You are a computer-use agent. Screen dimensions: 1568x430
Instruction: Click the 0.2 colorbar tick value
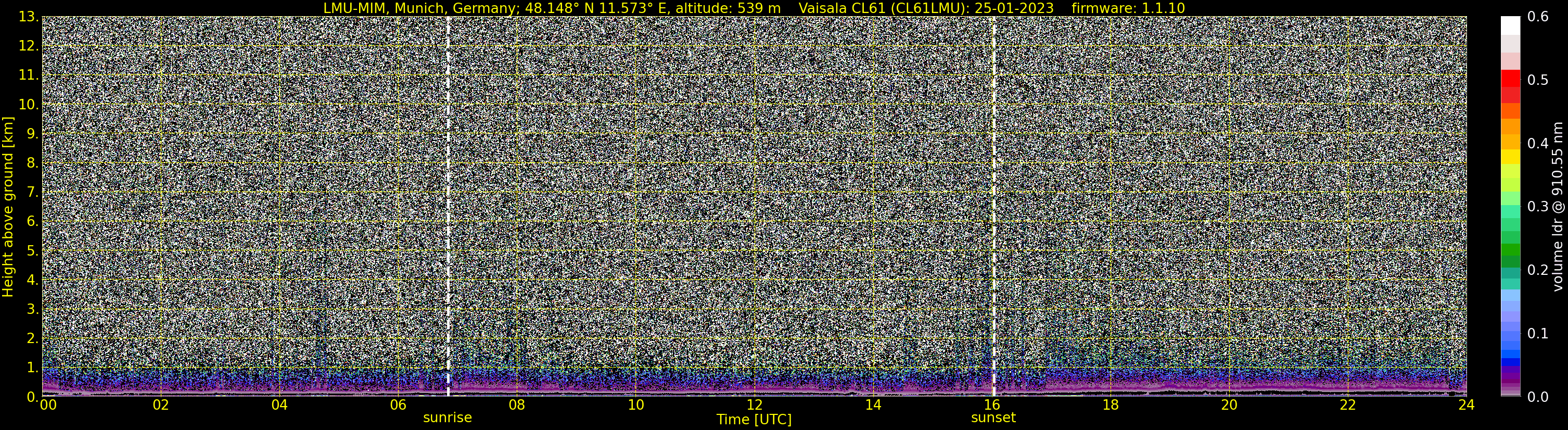pos(1538,270)
